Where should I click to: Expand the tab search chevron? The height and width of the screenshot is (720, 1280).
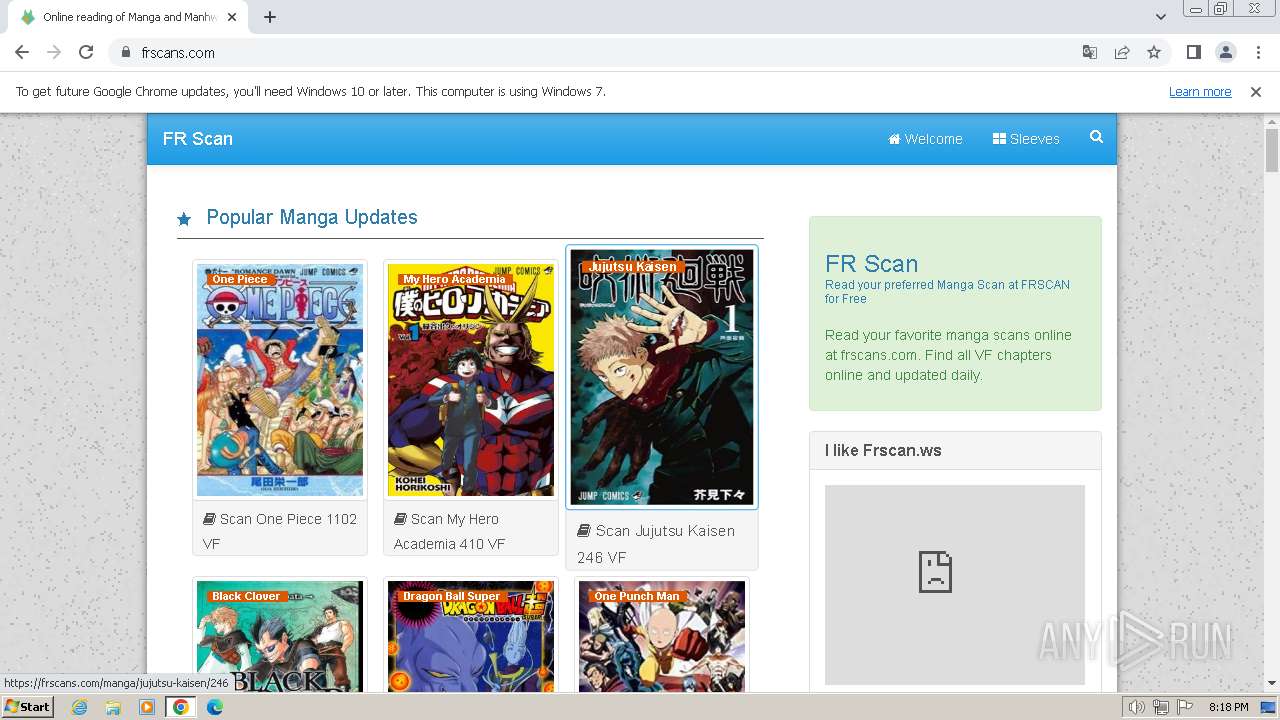(x=1160, y=17)
